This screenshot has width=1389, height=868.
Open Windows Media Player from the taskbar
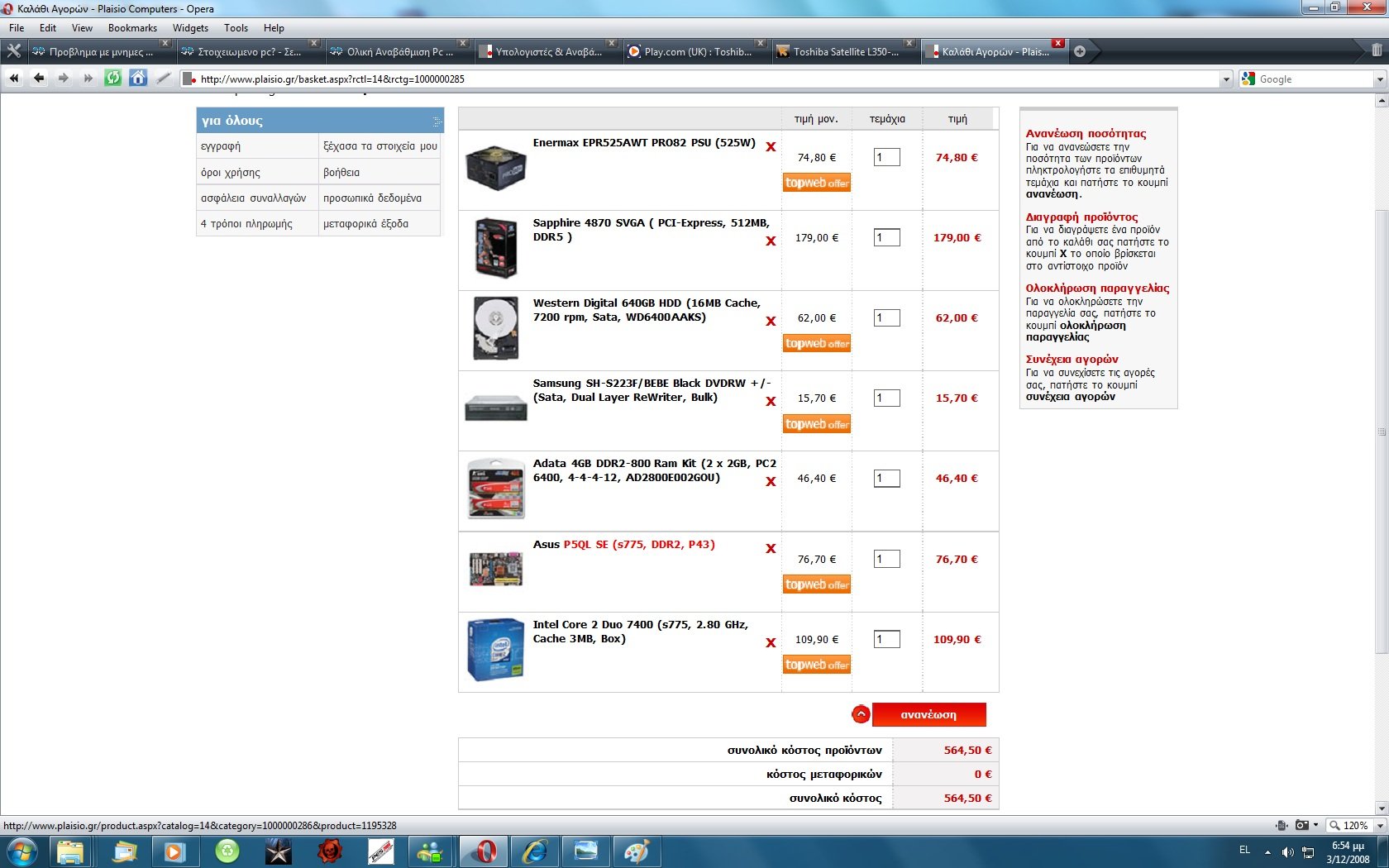click(x=174, y=851)
